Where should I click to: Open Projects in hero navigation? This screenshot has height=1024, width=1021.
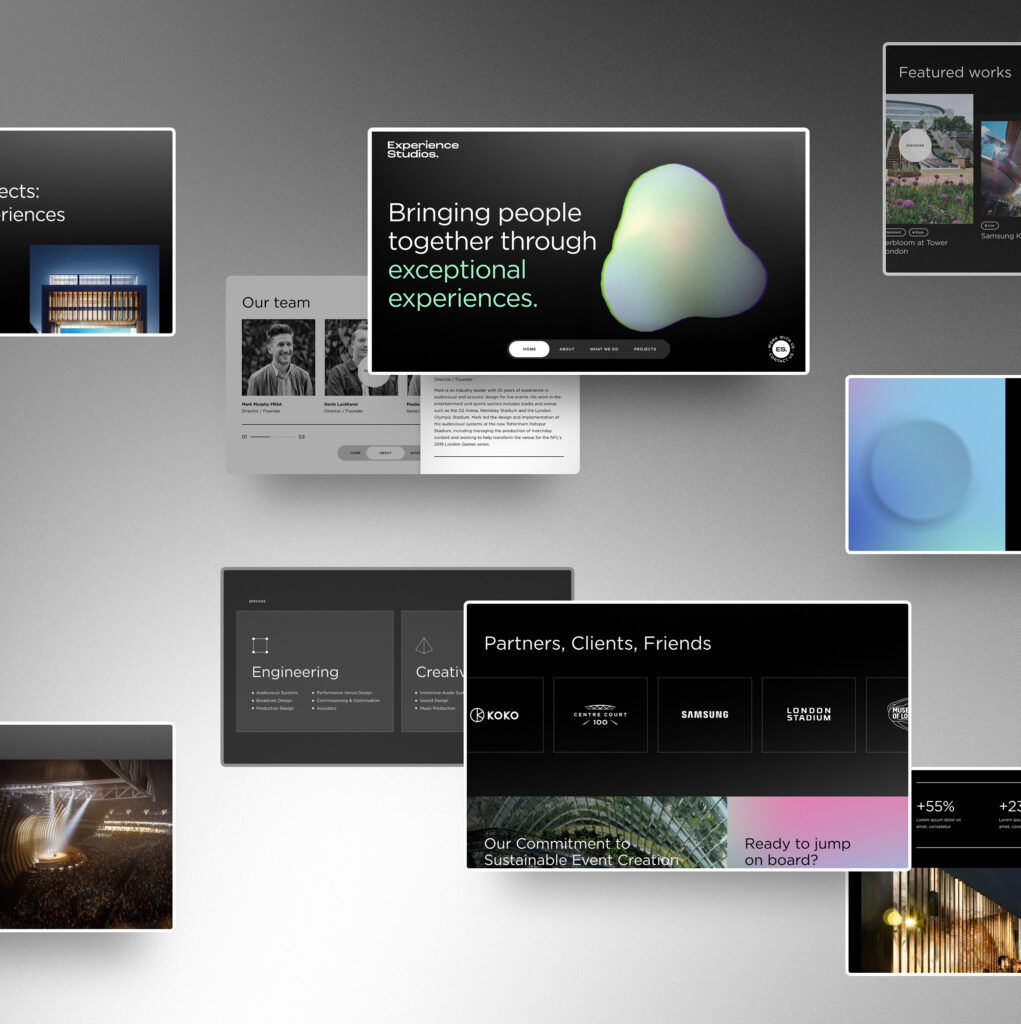pyautogui.click(x=645, y=349)
